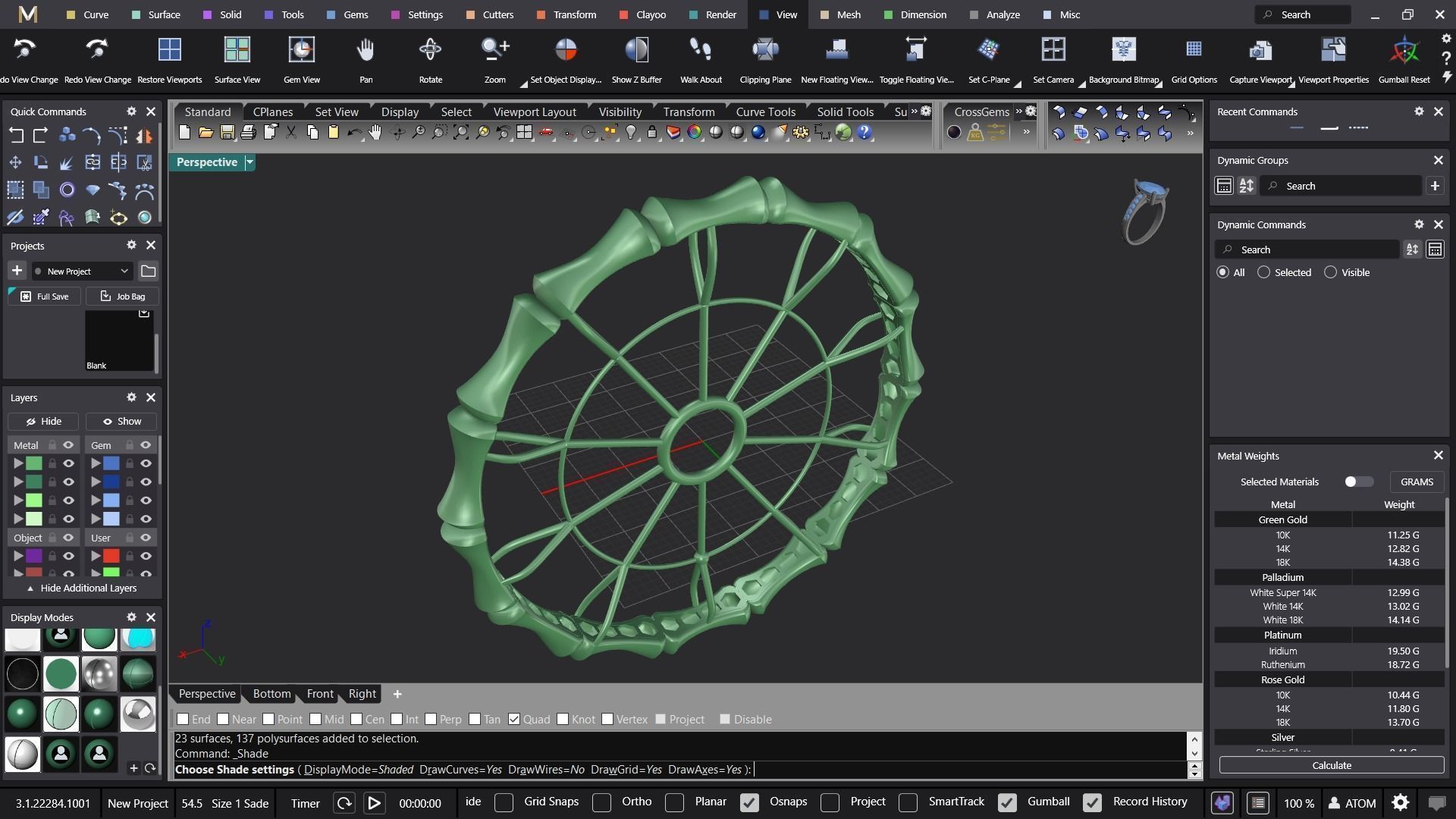Click the GRAMS unit button
This screenshot has height=819, width=1456.
(1417, 482)
